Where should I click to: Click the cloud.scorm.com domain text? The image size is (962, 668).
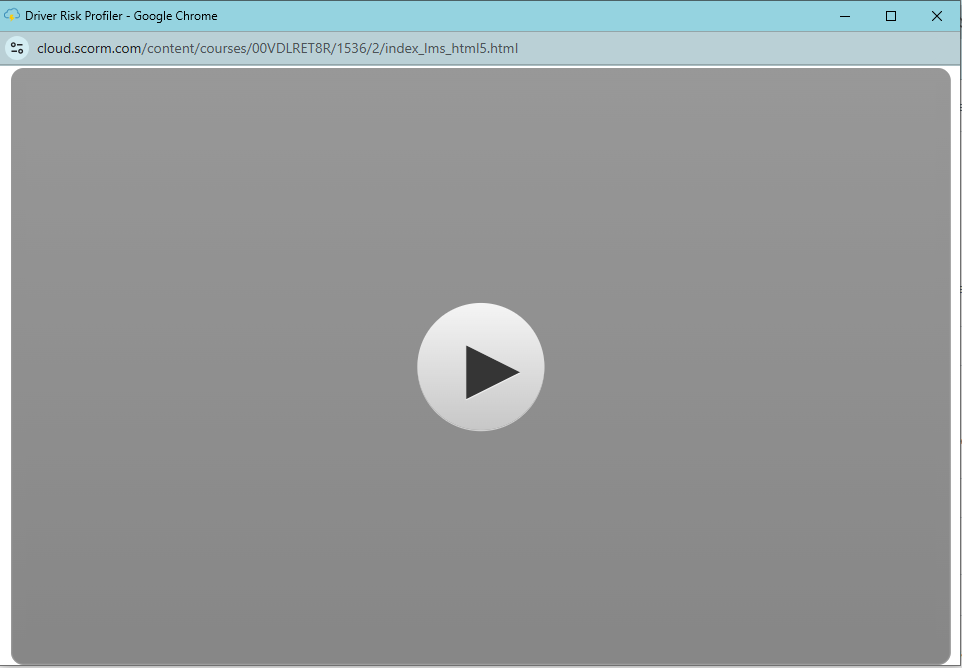coord(90,48)
